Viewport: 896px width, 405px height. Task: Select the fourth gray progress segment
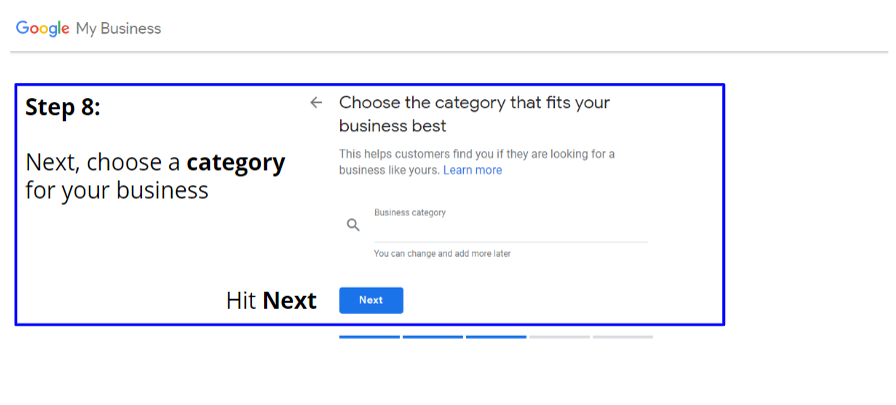(559, 337)
